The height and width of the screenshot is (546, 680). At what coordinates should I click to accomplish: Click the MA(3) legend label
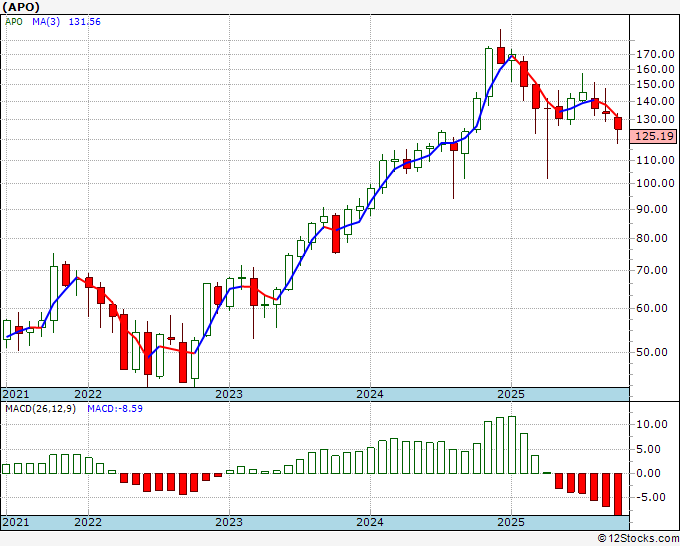point(46,22)
